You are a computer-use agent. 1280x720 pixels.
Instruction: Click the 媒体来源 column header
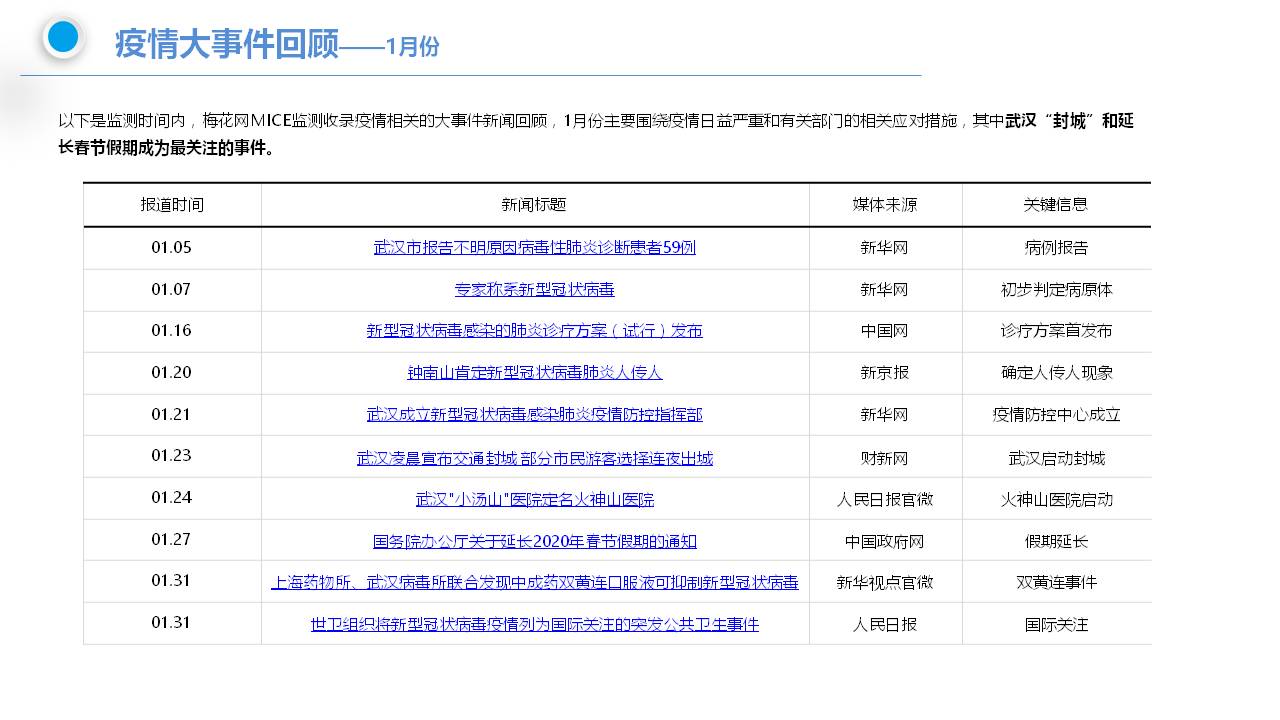click(884, 204)
